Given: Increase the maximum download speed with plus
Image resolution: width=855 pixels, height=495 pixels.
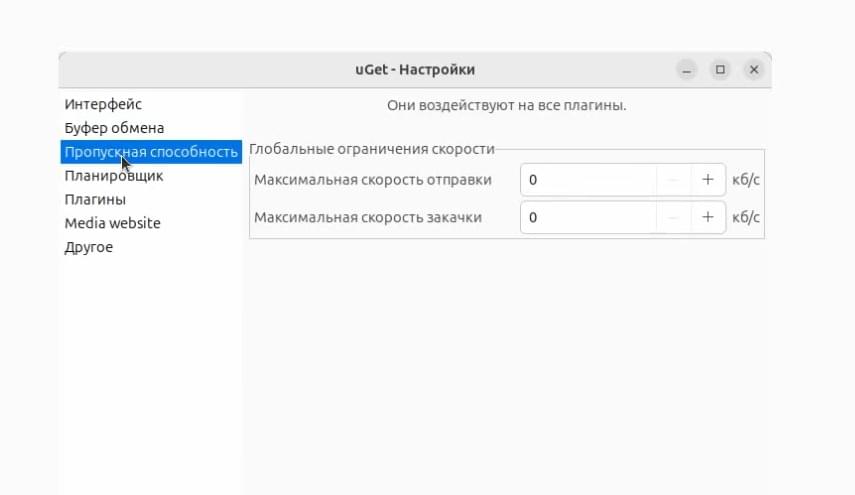Looking at the screenshot, I should (x=707, y=217).
